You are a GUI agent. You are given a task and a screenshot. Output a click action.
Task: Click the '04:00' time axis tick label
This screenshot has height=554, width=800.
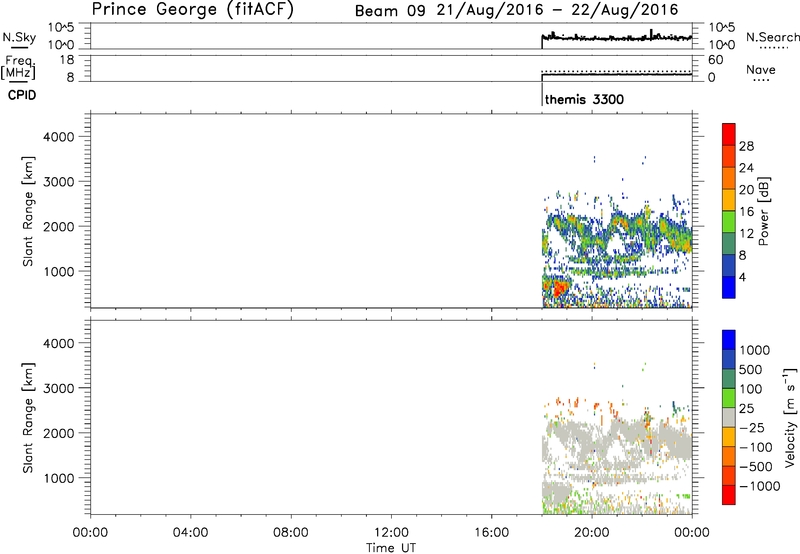coord(191,533)
